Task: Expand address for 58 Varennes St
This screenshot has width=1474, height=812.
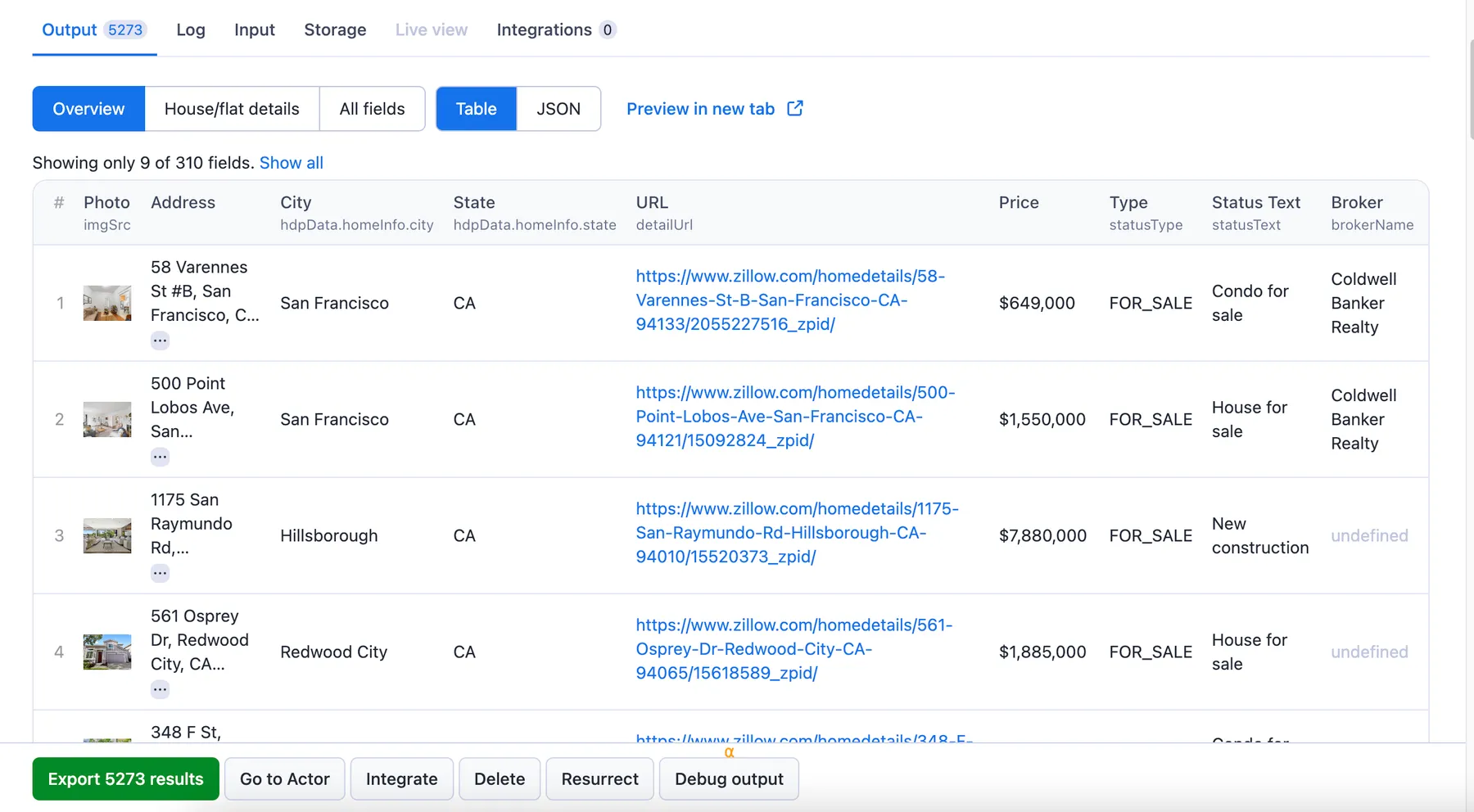Action: [x=160, y=341]
